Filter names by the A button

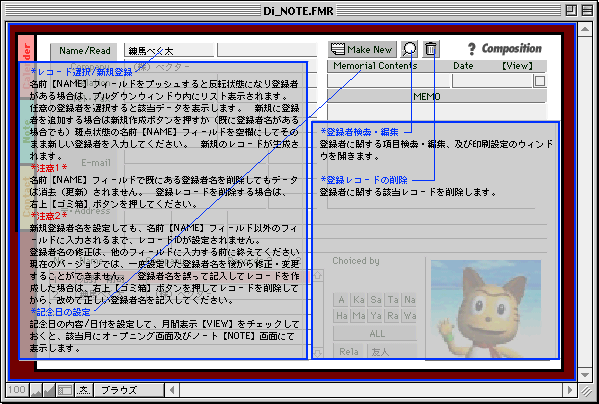pyautogui.click(x=341, y=300)
